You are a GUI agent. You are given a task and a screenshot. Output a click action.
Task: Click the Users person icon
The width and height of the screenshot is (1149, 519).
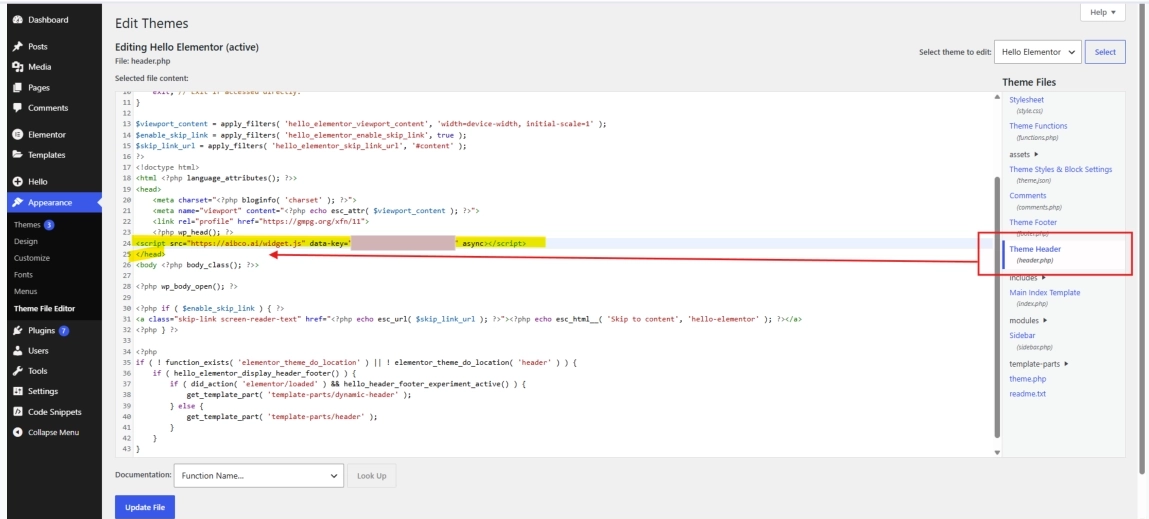18,350
